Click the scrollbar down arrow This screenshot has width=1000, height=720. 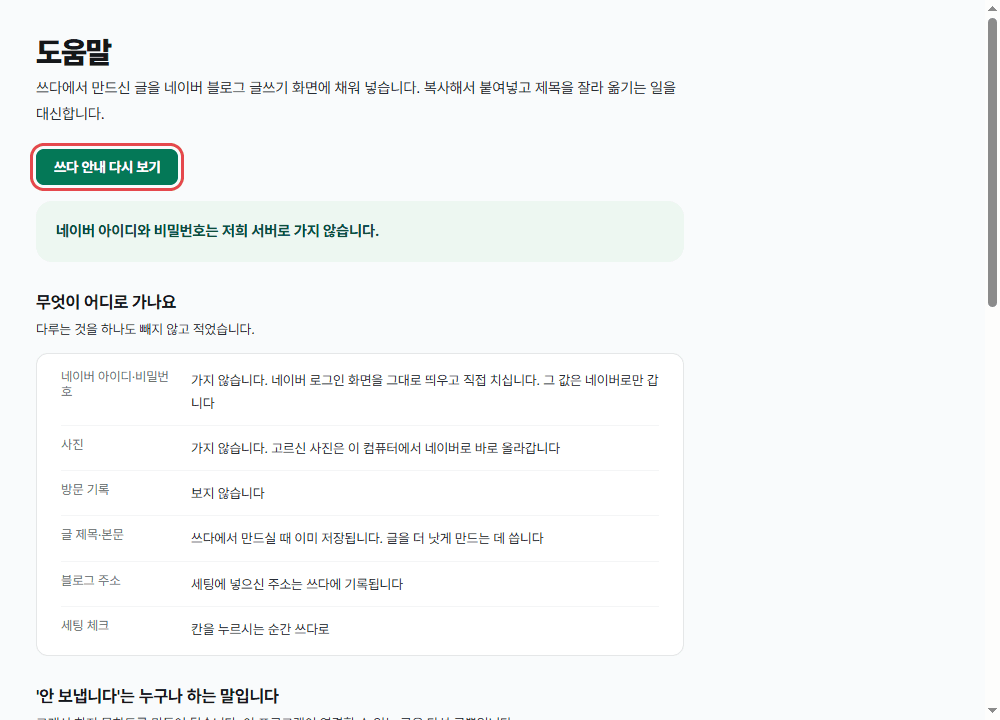[992, 710]
